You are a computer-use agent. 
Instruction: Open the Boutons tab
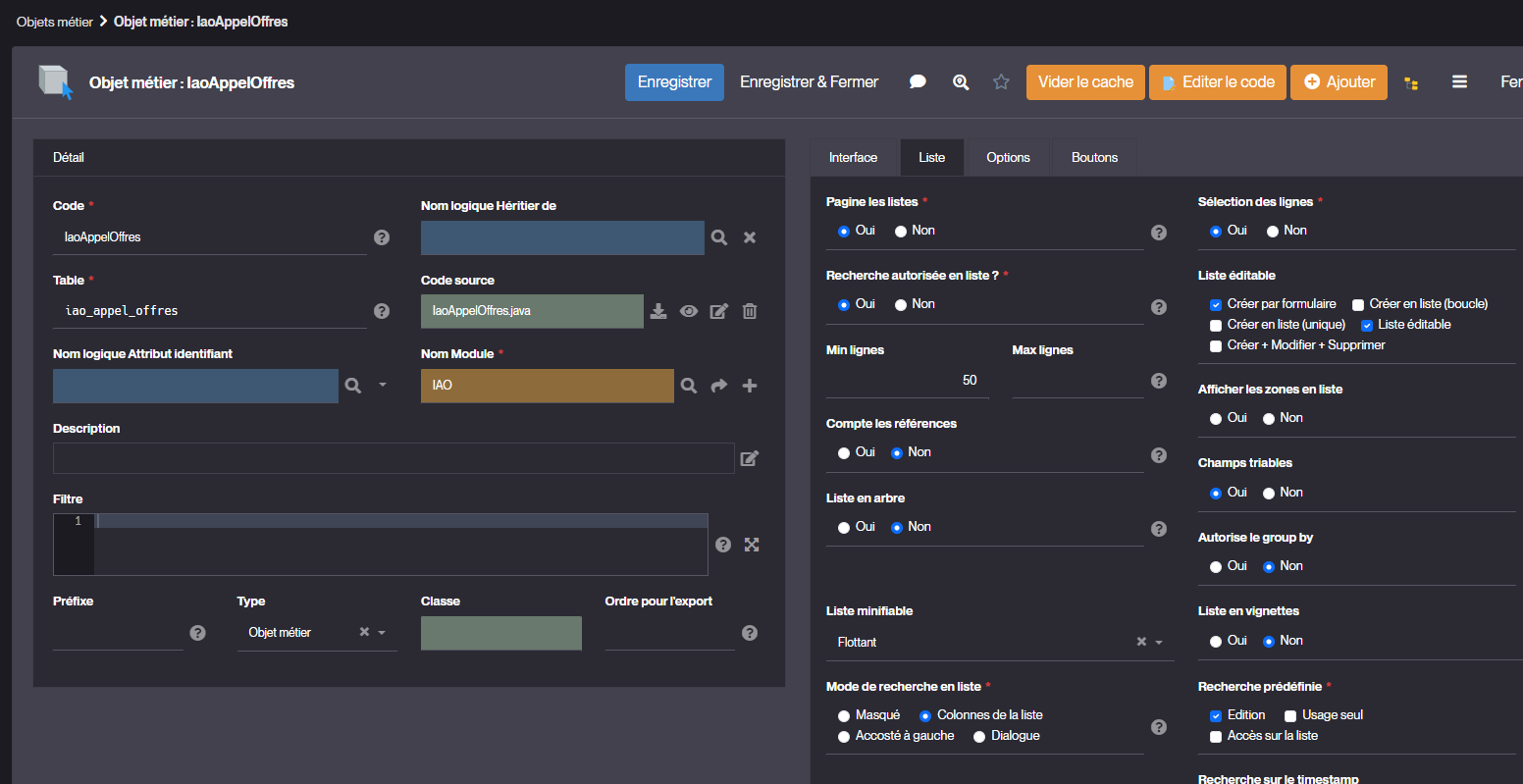pos(1094,158)
